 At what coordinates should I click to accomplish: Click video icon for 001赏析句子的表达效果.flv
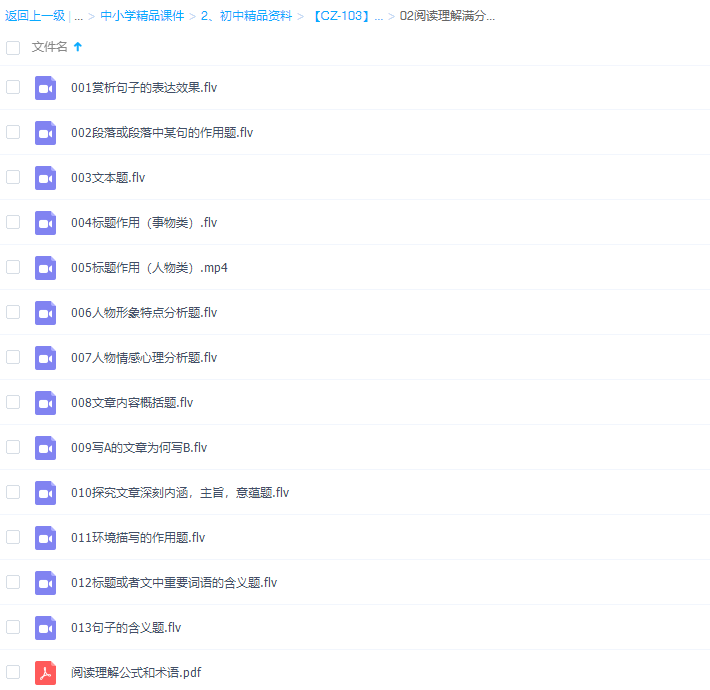[x=45, y=88]
